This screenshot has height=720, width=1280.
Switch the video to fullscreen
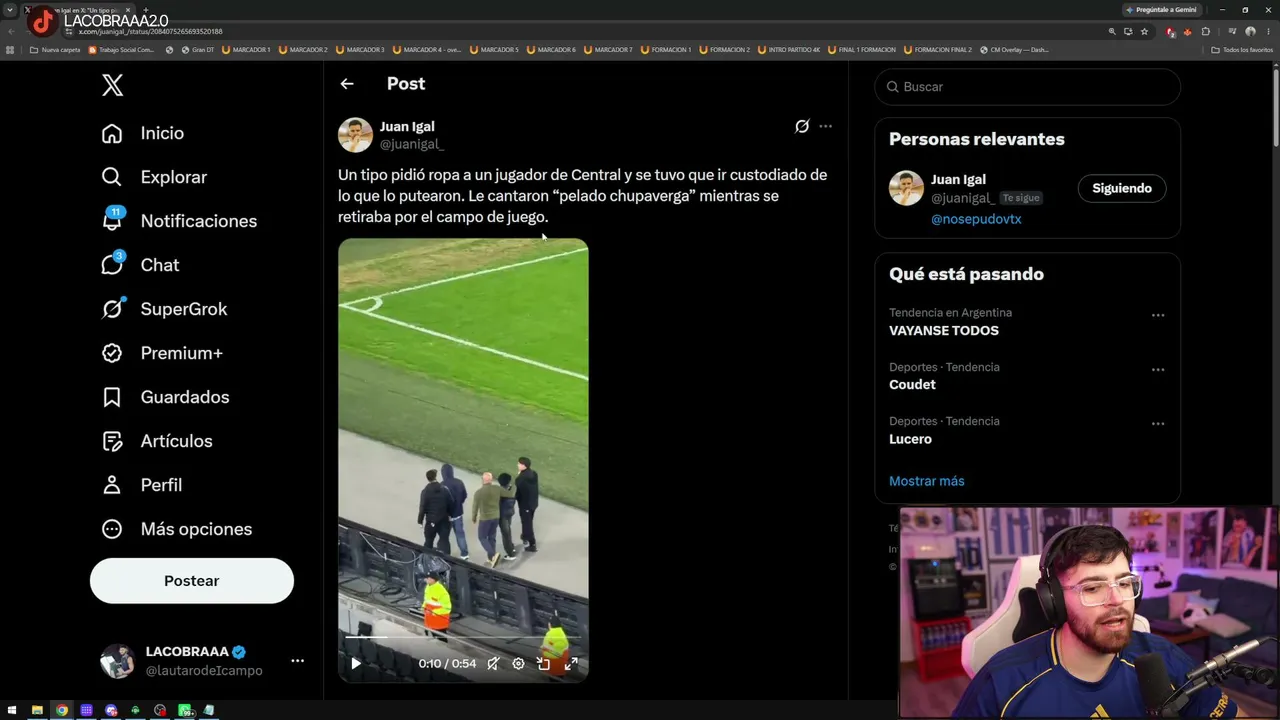point(571,663)
